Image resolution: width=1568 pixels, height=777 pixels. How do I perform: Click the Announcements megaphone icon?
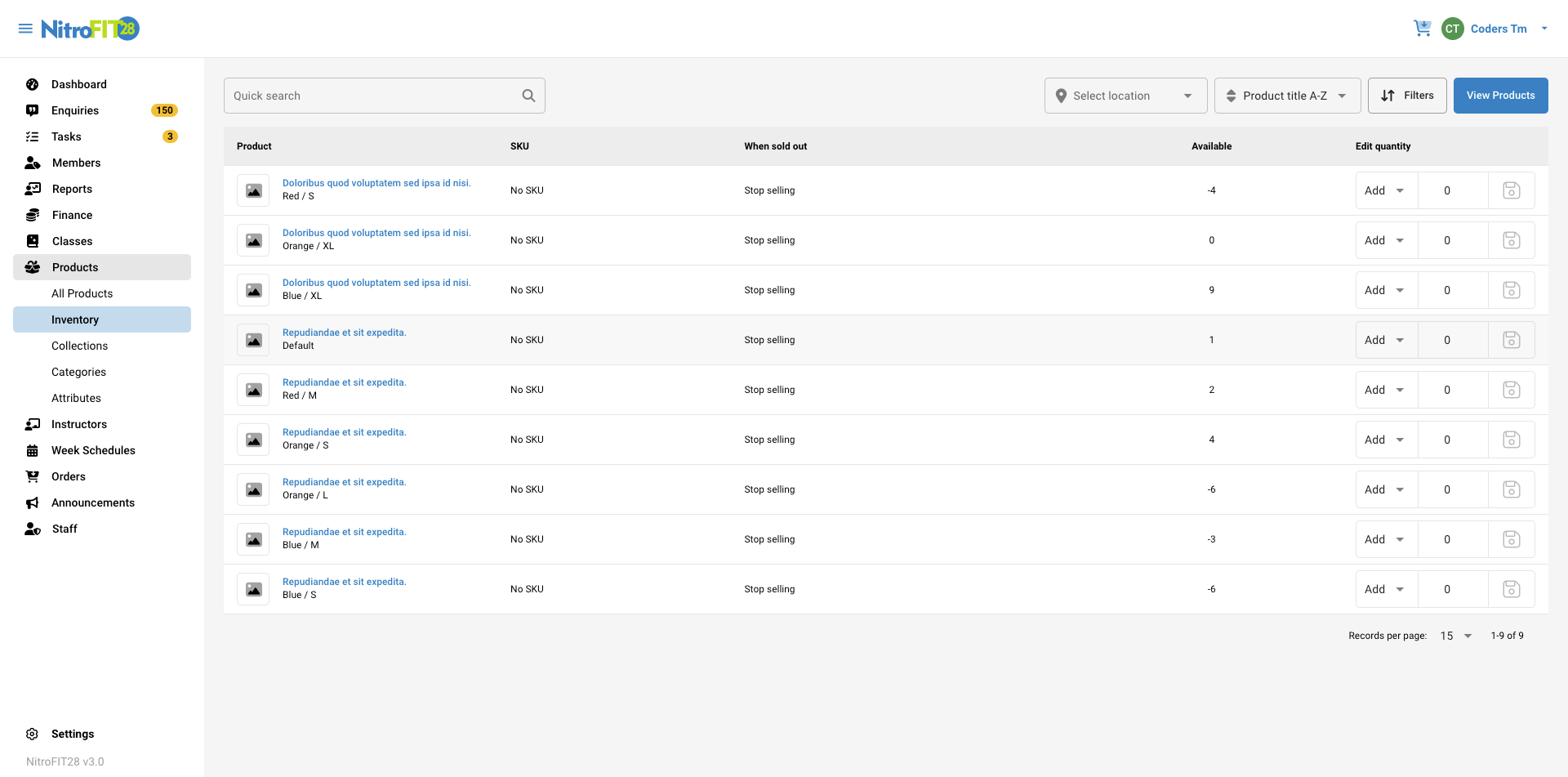pos(33,502)
